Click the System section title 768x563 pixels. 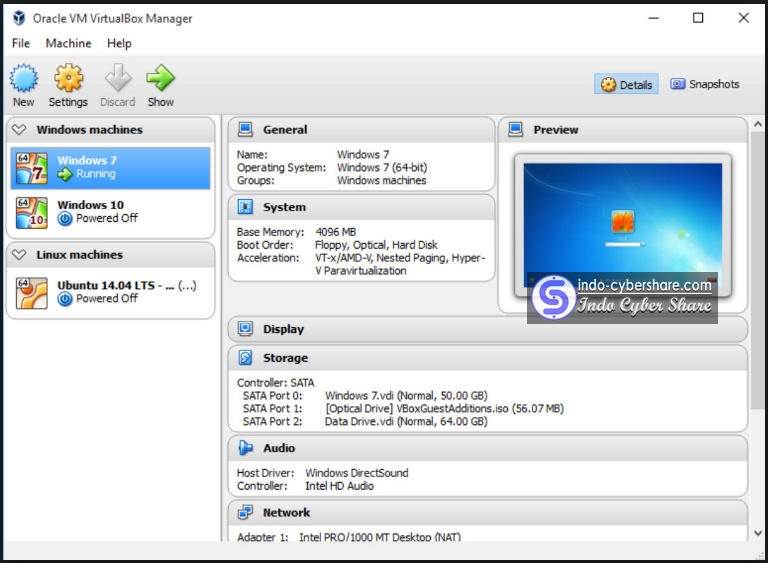click(x=284, y=207)
